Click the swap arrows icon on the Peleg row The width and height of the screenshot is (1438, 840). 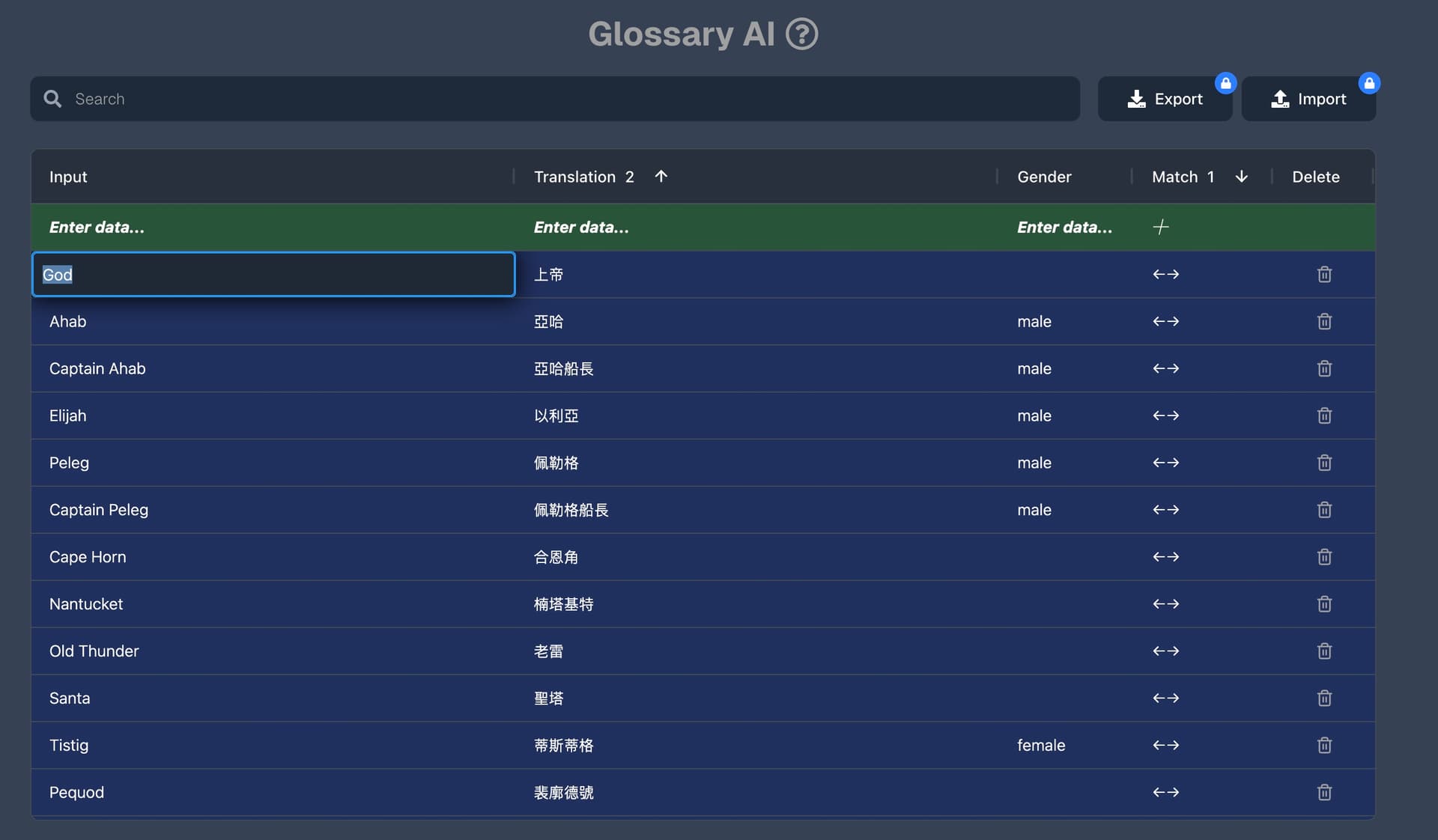1165,463
